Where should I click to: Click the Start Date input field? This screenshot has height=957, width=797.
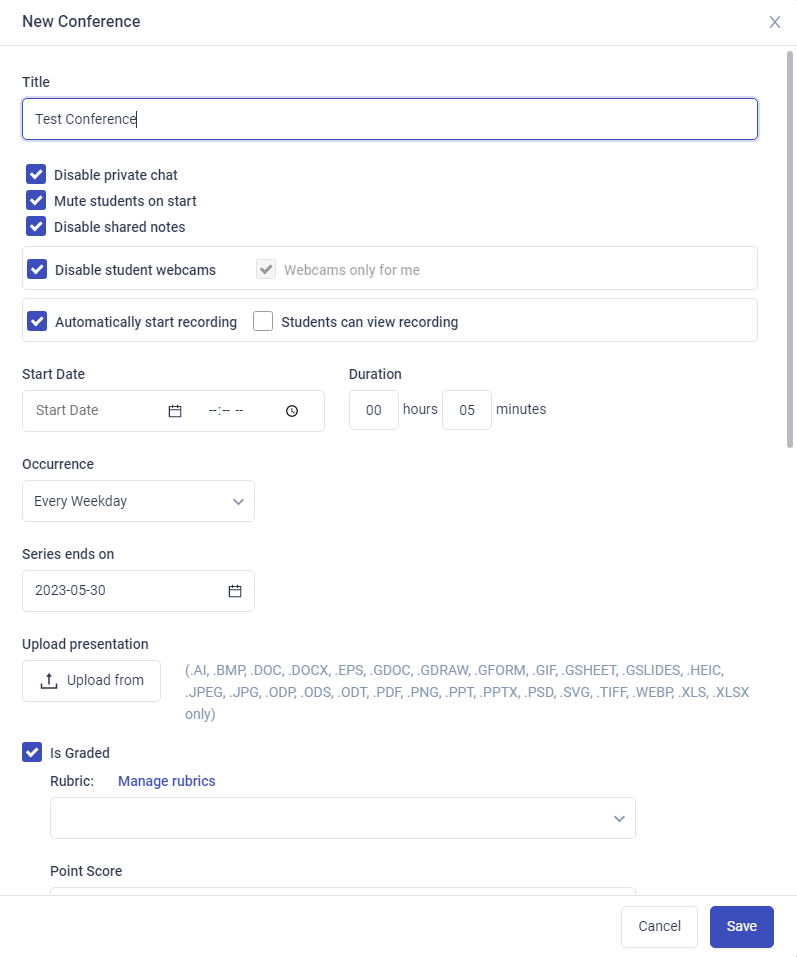pyautogui.click(x=98, y=411)
